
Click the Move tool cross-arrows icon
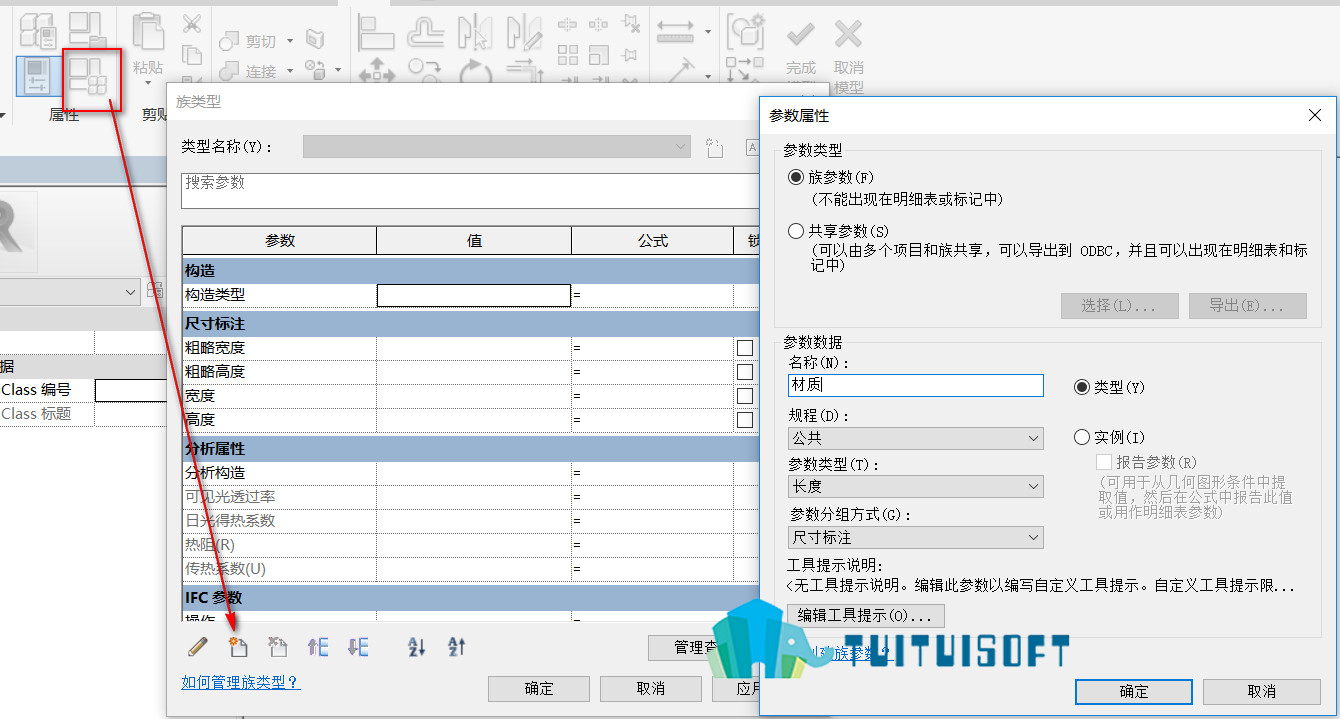coord(377,72)
